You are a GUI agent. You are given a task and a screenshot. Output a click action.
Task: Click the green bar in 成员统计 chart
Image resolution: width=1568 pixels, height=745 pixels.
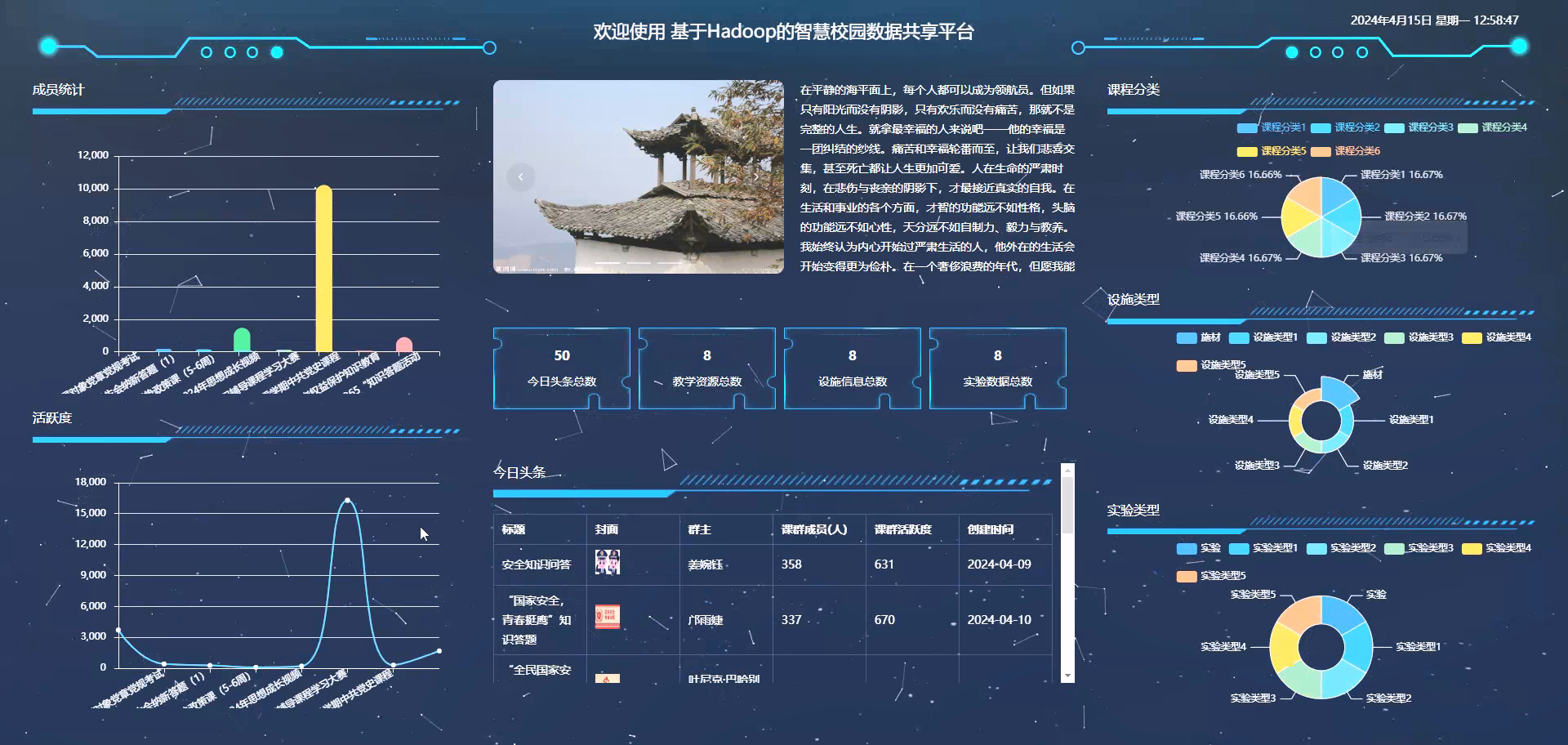(242, 340)
